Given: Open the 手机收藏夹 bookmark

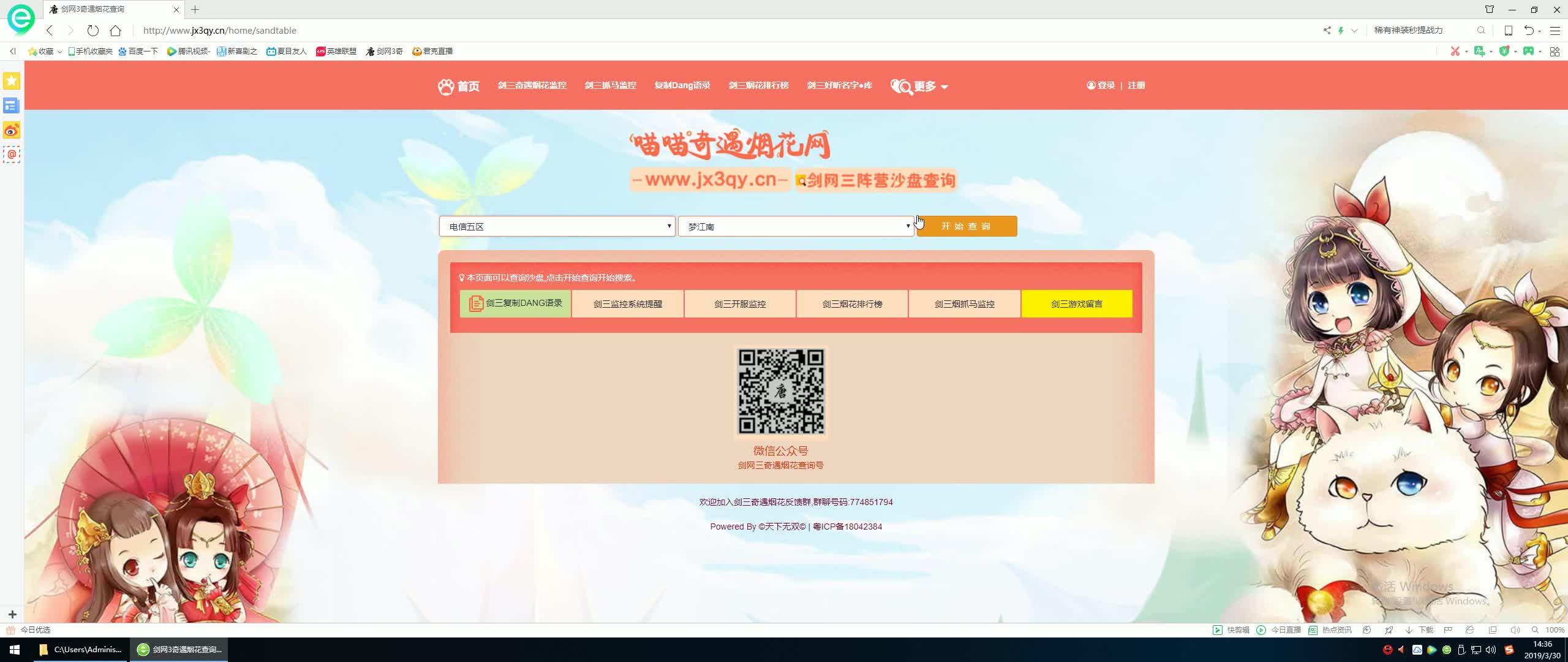Looking at the screenshot, I should click(90, 51).
